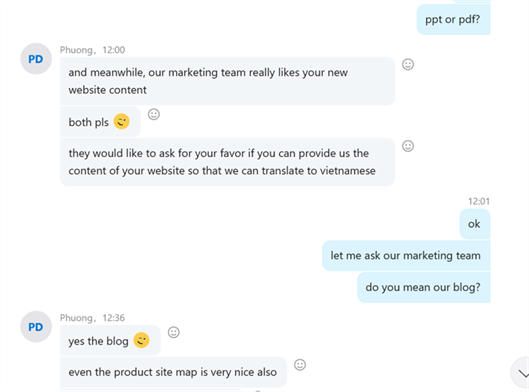Click Phuong's PD avatar at 12:36
Image resolution: width=529 pixels, height=392 pixels.
36,327
